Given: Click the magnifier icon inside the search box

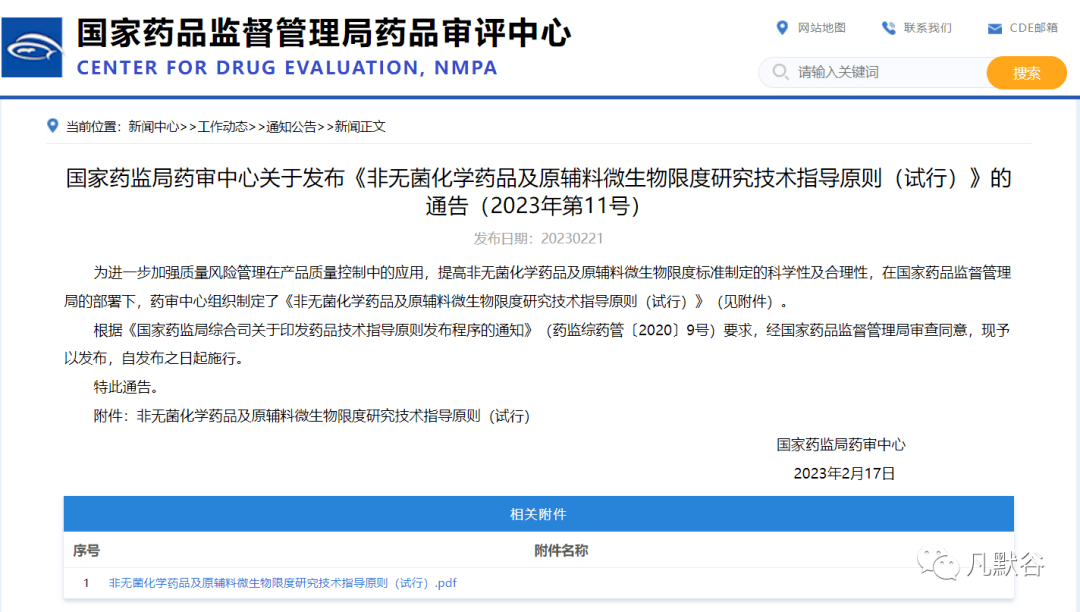Looking at the screenshot, I should 779,72.
